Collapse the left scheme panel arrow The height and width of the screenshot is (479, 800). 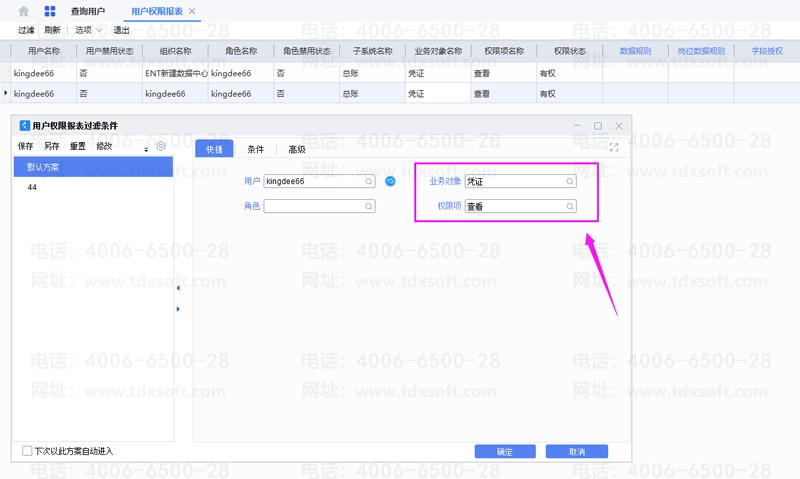178,288
